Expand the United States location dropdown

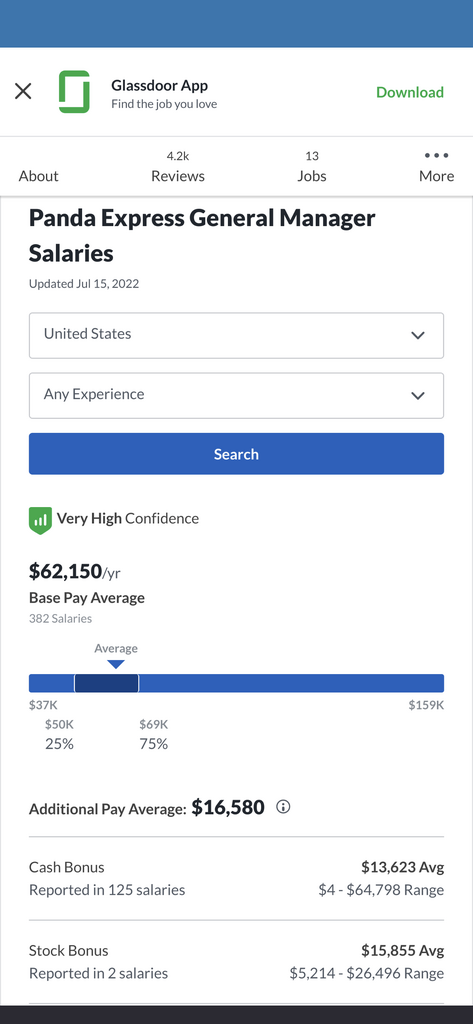pos(236,335)
